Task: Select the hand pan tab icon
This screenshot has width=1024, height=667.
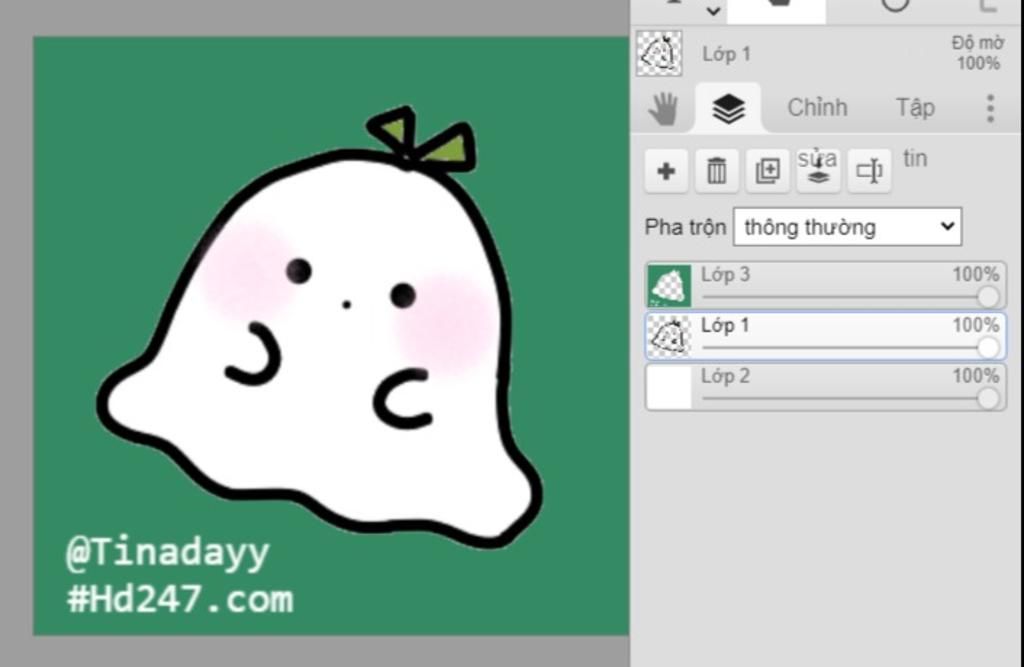Action: [x=663, y=108]
